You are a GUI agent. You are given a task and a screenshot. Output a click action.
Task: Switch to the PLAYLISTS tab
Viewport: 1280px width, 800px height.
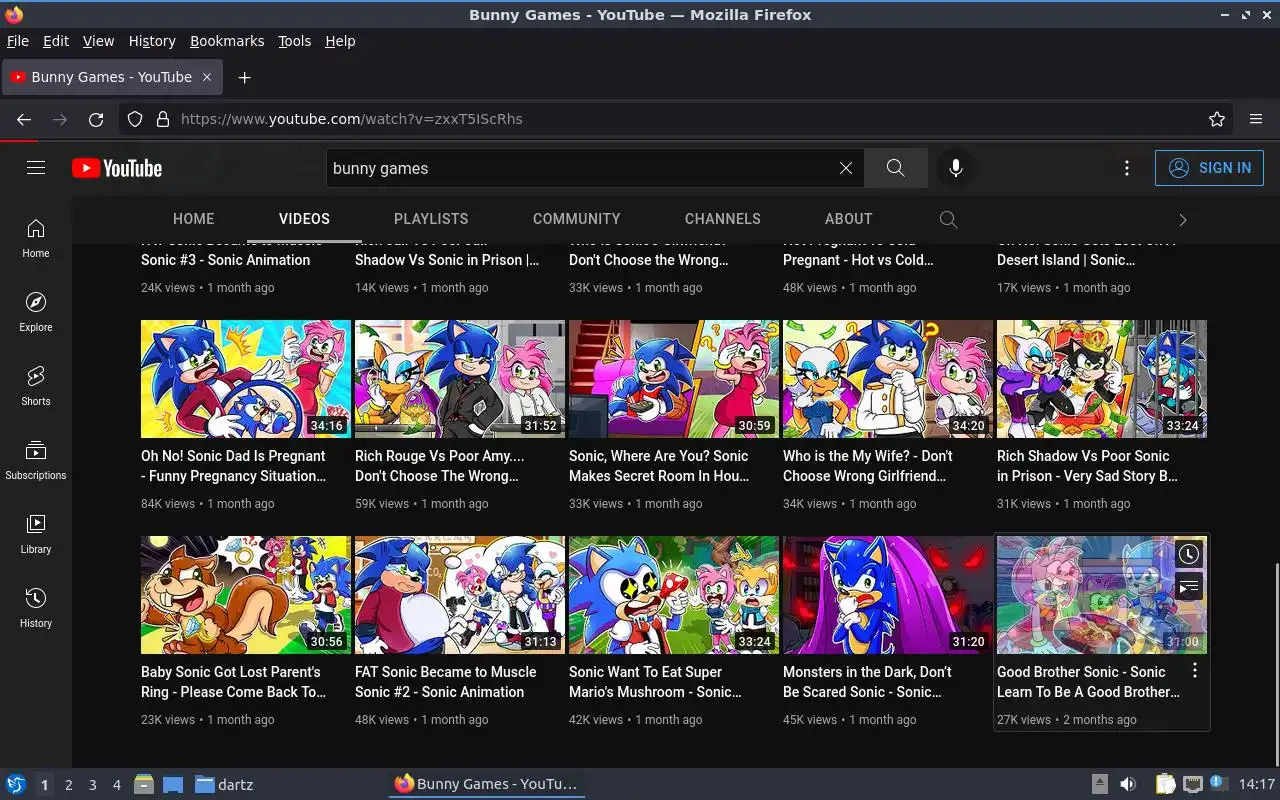tap(431, 219)
